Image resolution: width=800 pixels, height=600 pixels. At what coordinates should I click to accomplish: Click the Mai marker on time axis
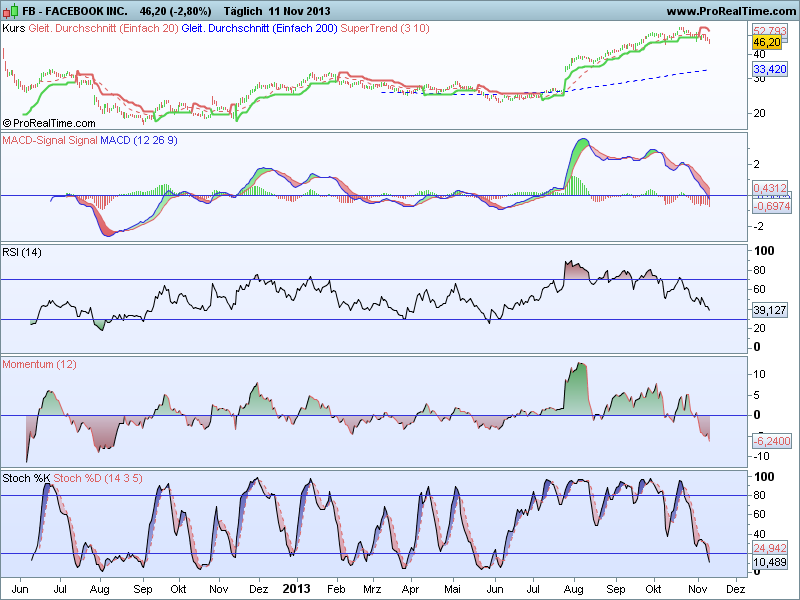click(453, 589)
